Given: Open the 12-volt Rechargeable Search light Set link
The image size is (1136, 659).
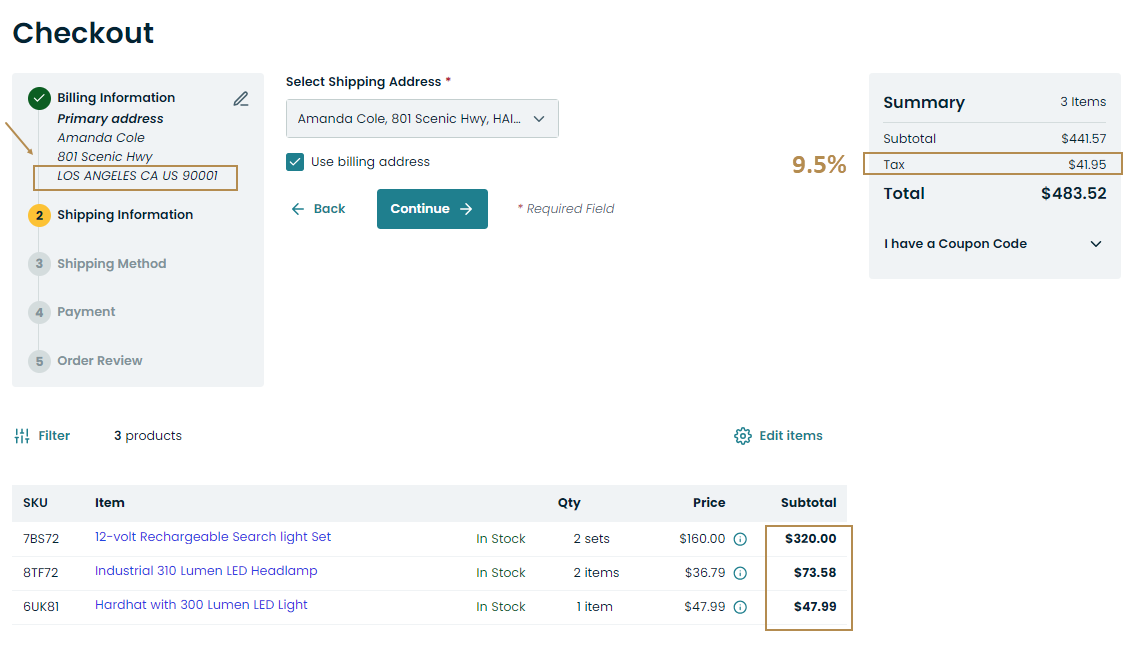Looking at the screenshot, I should coord(213,537).
